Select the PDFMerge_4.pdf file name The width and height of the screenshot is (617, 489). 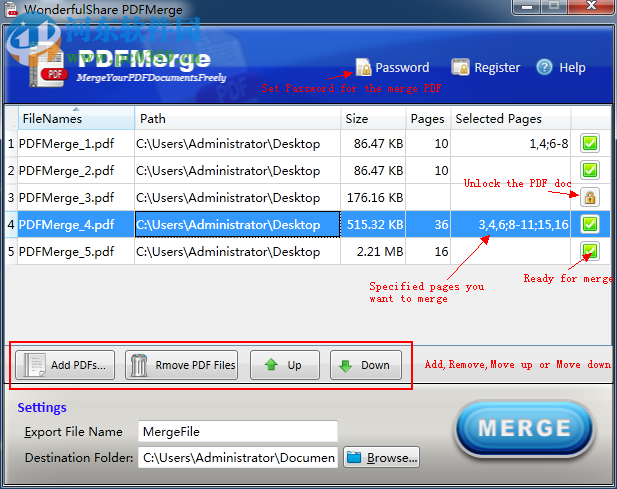click(67, 225)
